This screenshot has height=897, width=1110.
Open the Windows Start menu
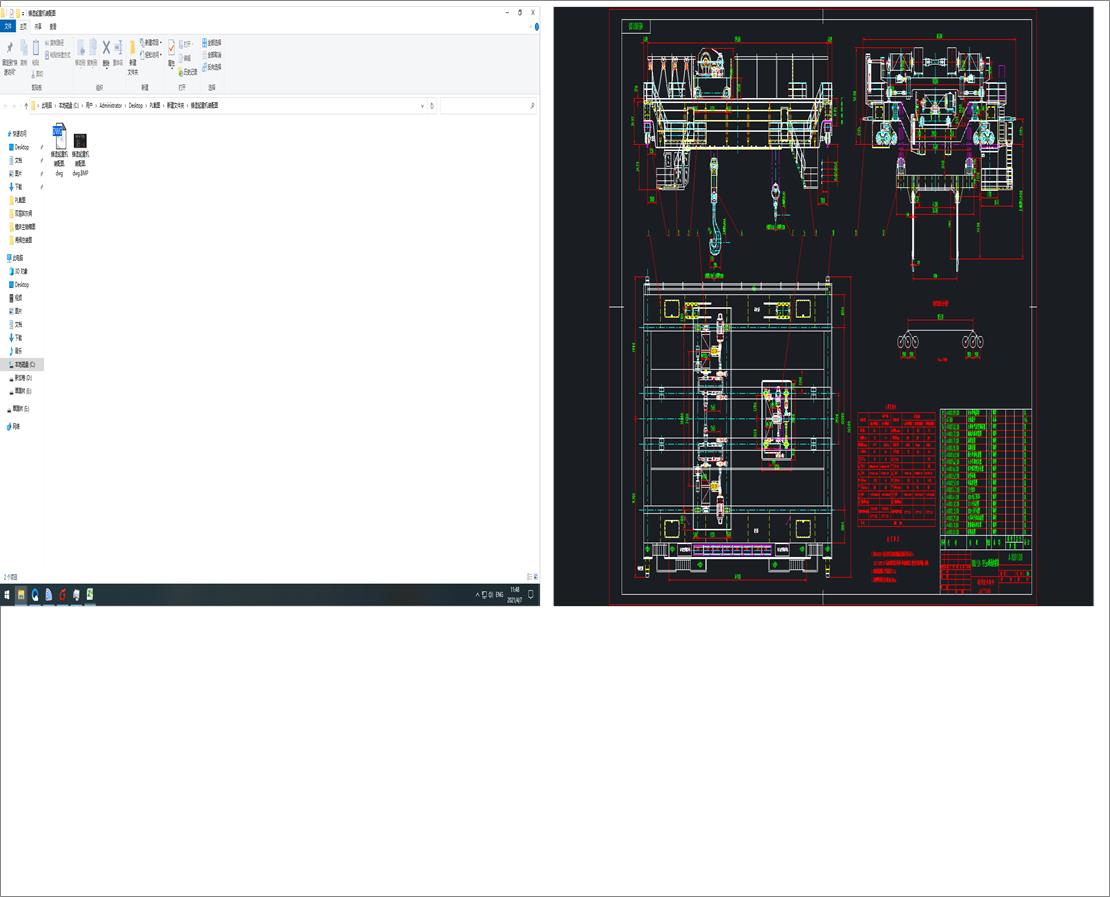(7, 595)
